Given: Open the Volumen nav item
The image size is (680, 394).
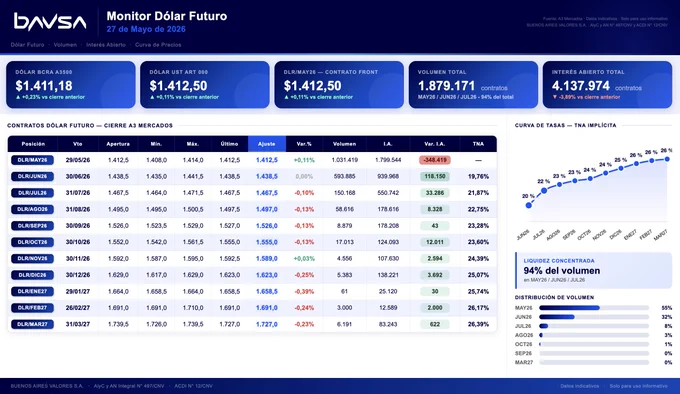Looking at the screenshot, I should pos(65,45).
